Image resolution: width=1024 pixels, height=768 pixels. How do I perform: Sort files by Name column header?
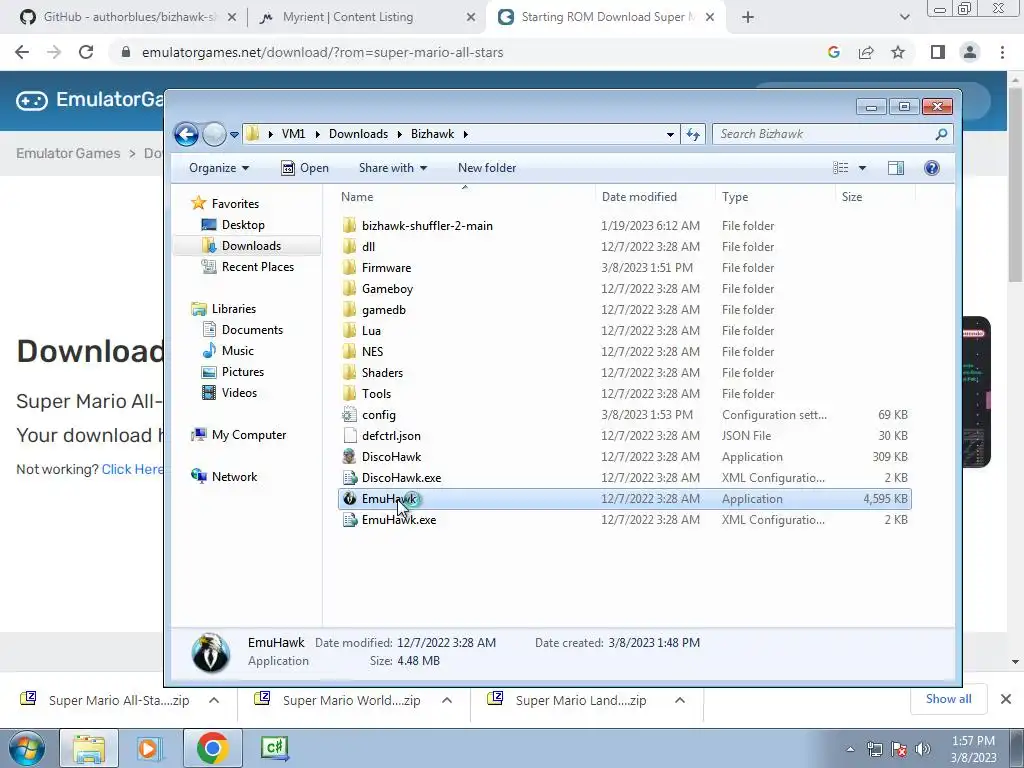point(357,197)
